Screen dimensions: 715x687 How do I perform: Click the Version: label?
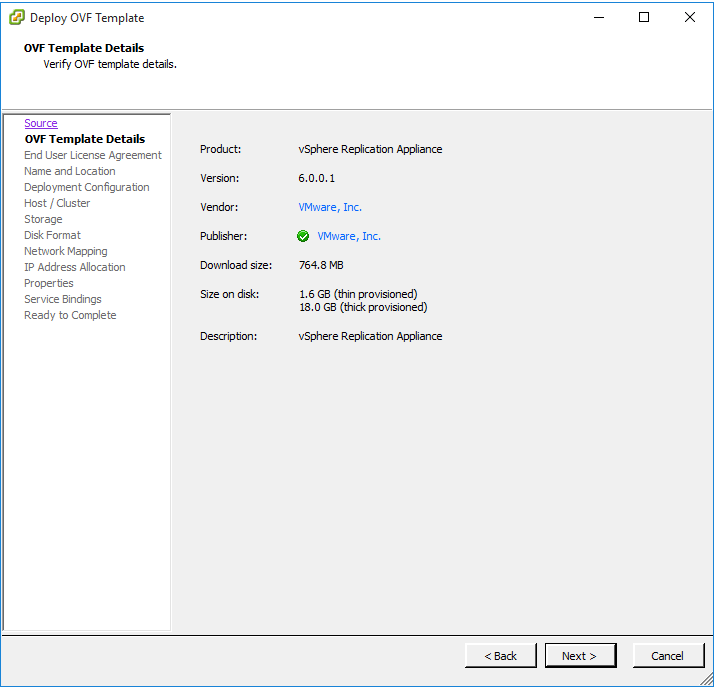pyautogui.click(x=219, y=178)
